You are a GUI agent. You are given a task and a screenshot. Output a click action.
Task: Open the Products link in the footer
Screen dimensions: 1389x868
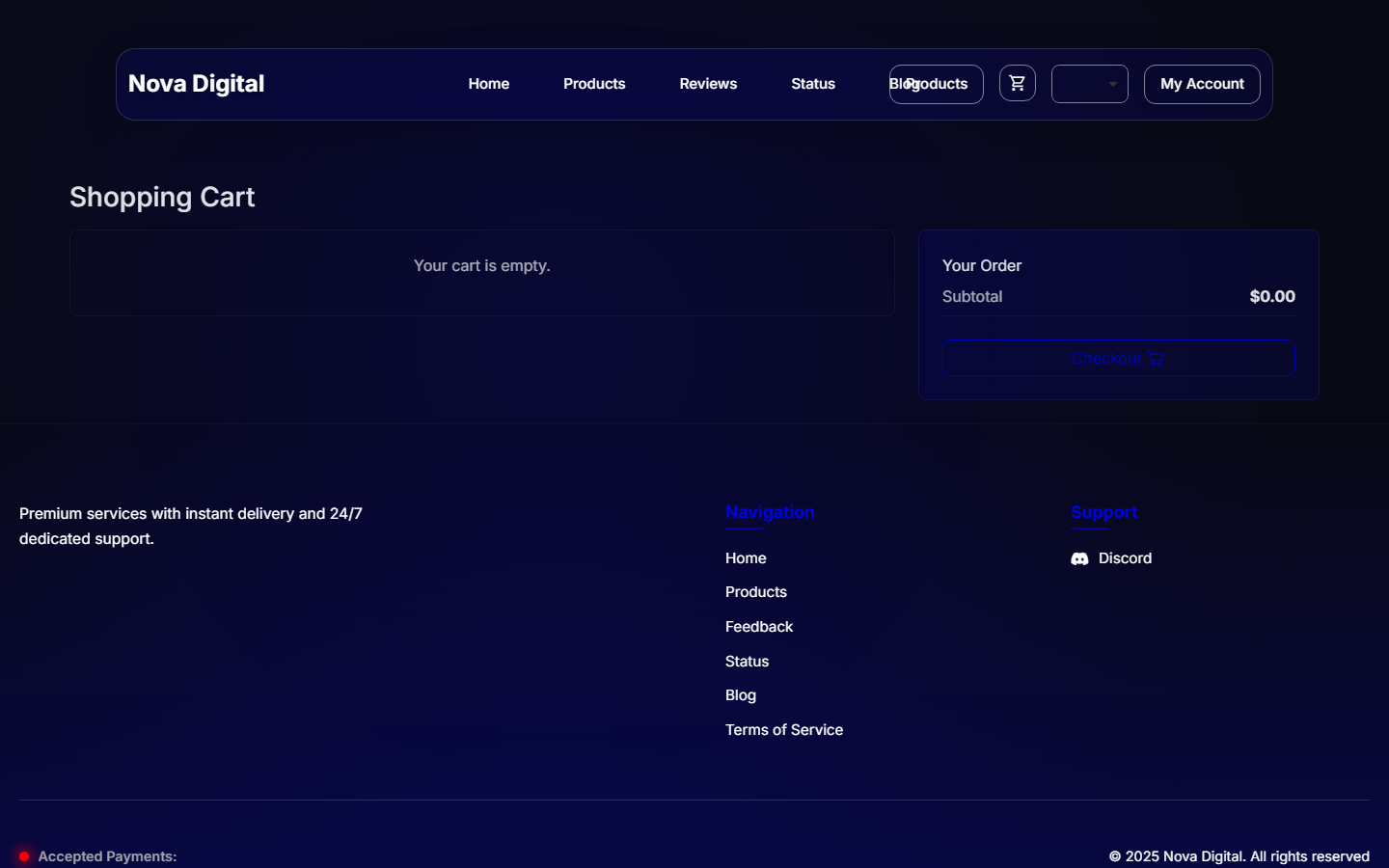pos(756,592)
